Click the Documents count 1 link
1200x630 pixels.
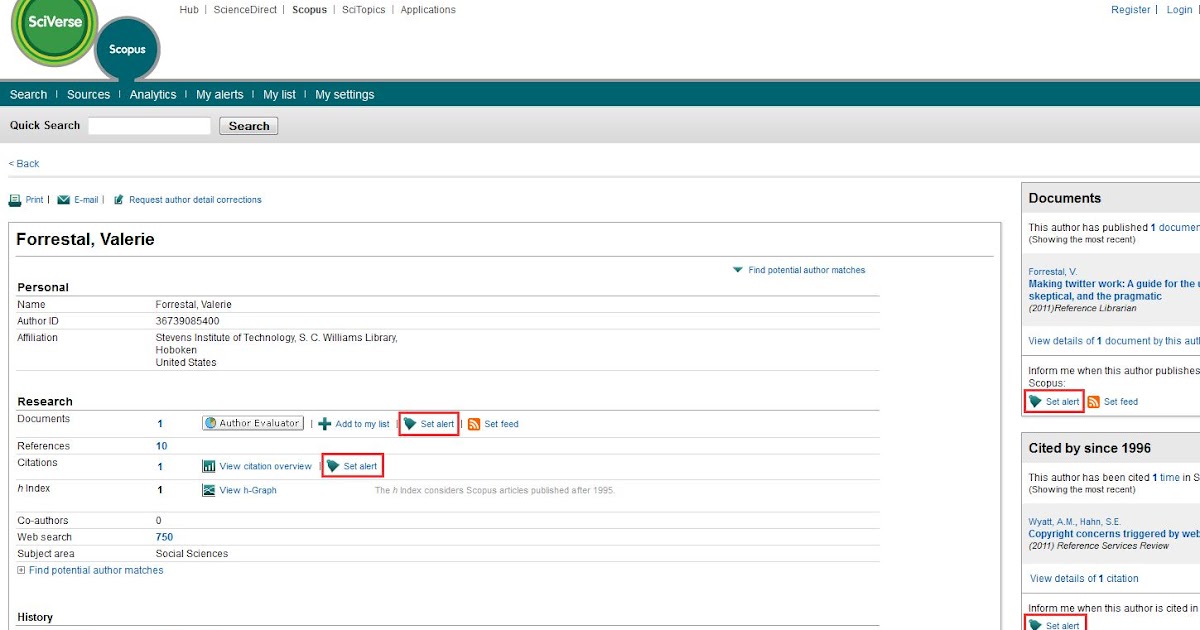point(160,424)
